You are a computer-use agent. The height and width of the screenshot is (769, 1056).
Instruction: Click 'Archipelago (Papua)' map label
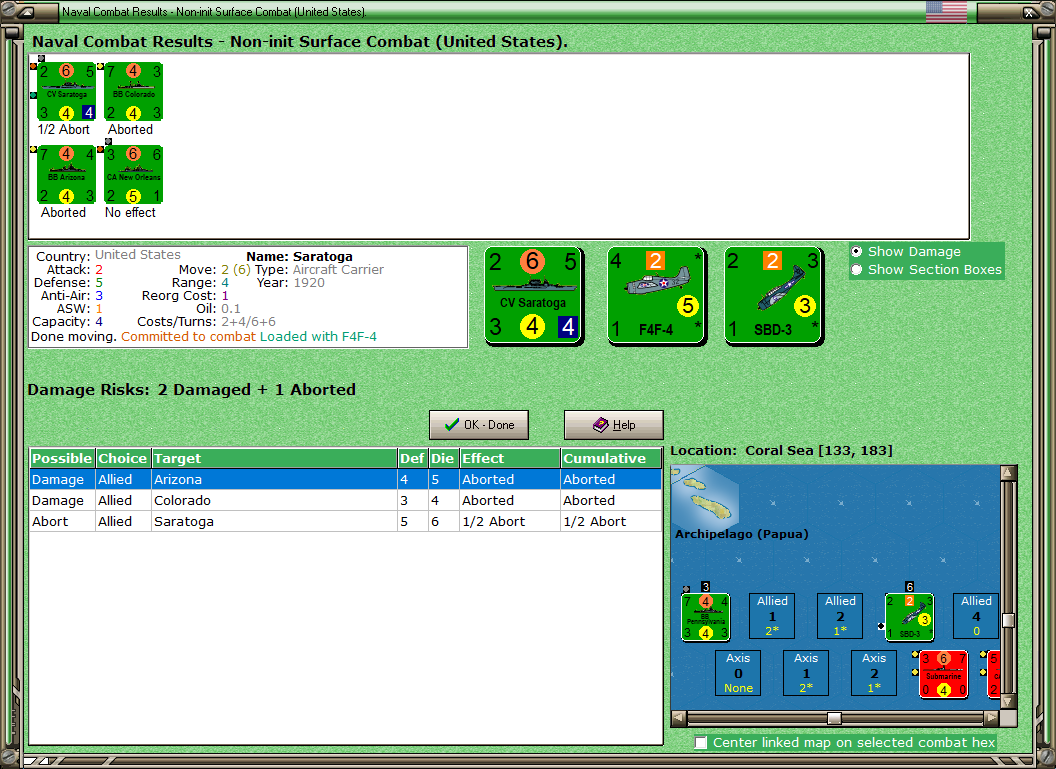[741, 534]
